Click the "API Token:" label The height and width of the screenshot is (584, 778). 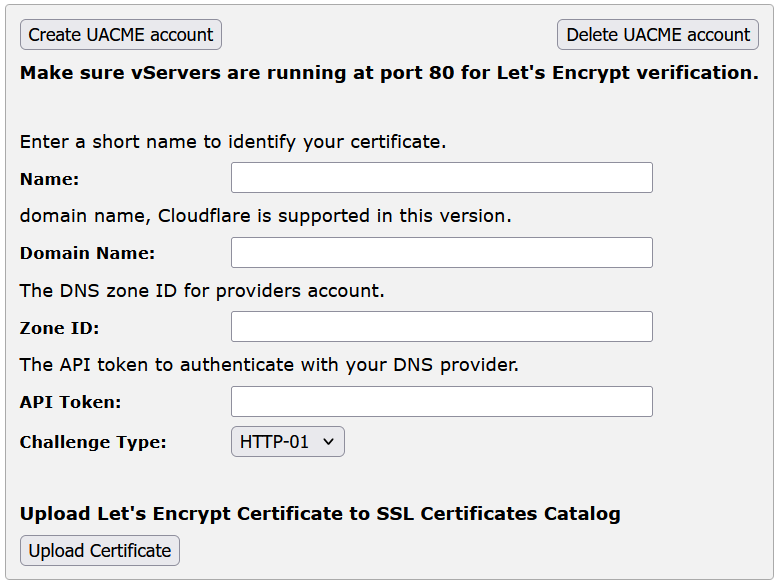tap(70, 402)
